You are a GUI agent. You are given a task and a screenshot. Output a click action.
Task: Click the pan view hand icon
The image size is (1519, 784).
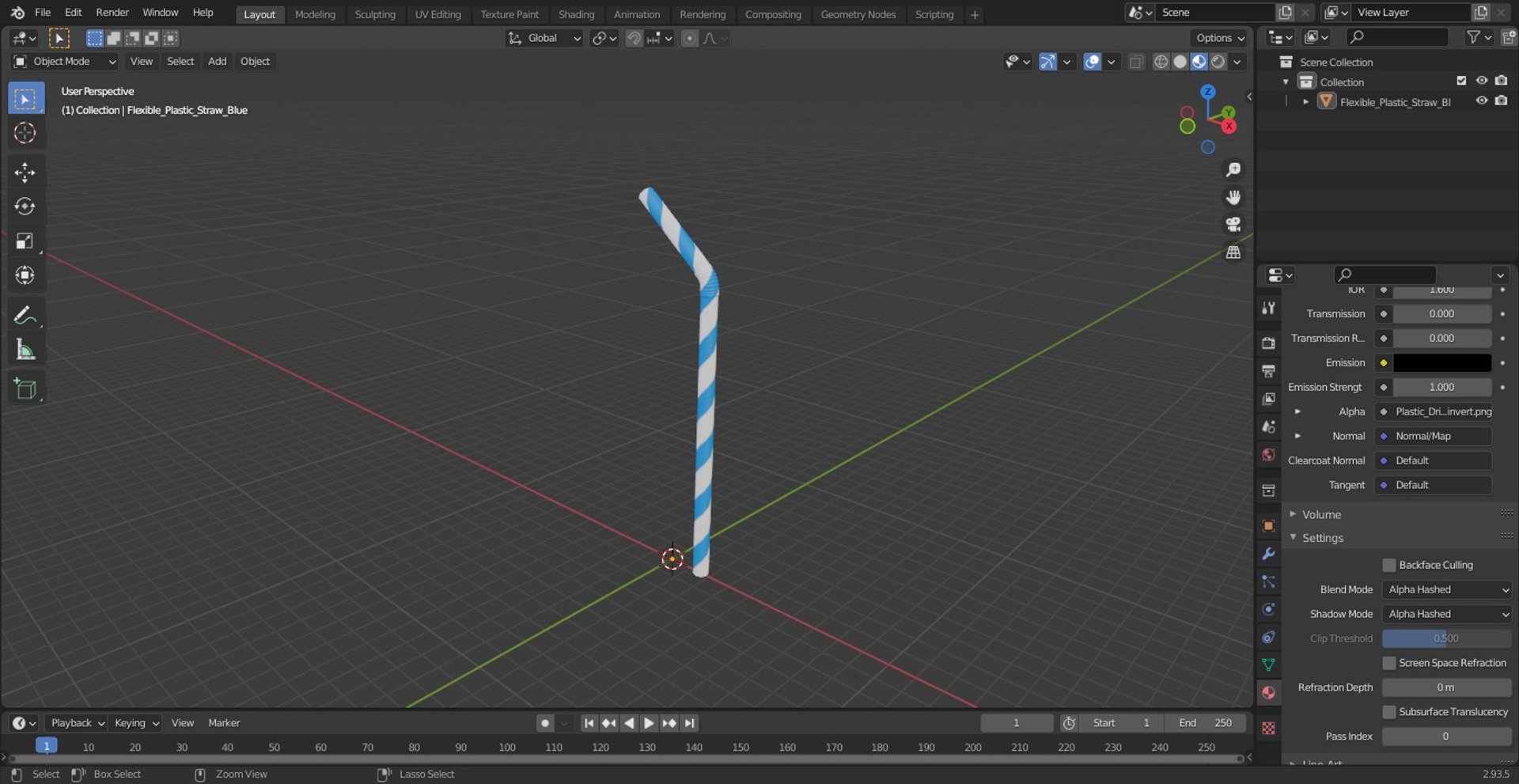coord(1233,197)
